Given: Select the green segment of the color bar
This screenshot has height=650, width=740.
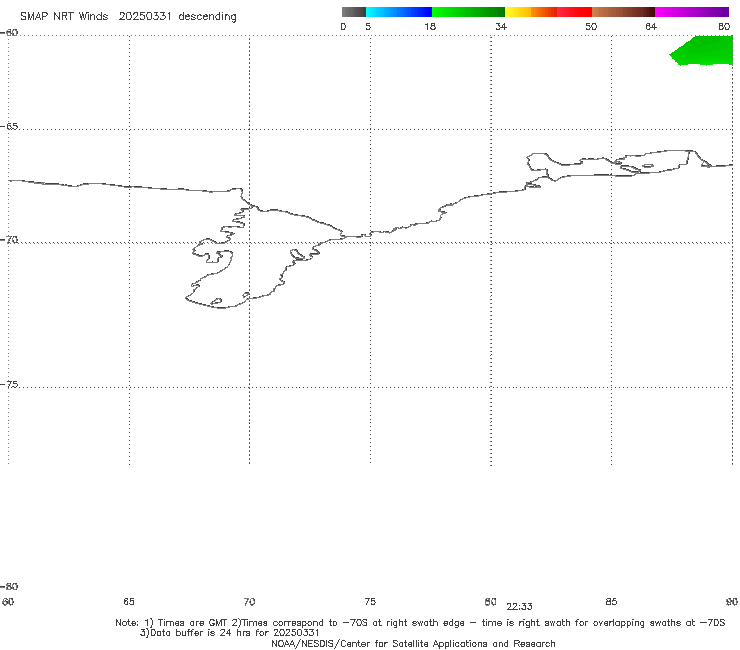Looking at the screenshot, I should click(x=468, y=12).
